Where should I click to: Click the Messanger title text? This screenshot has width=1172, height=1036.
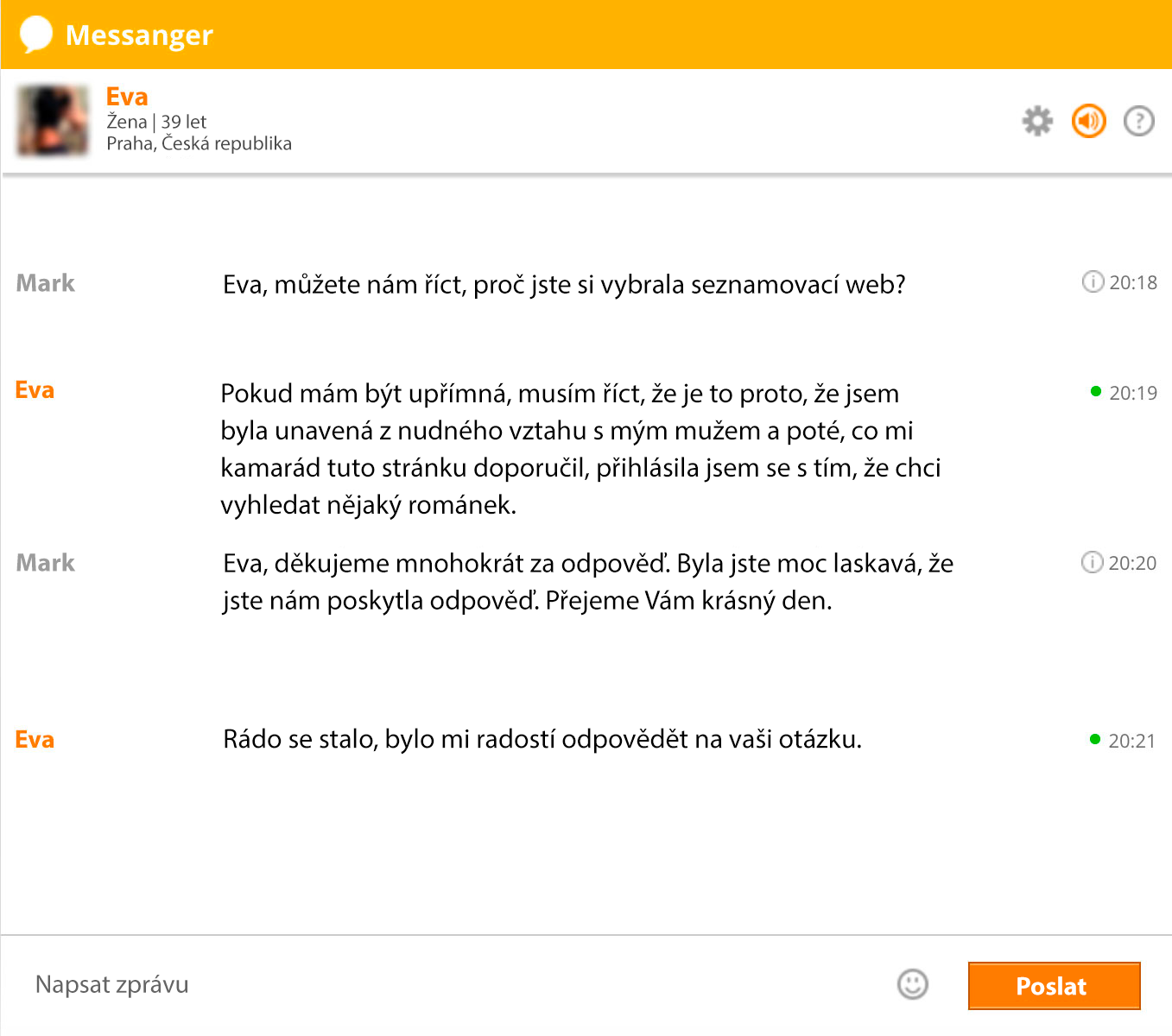(x=139, y=35)
